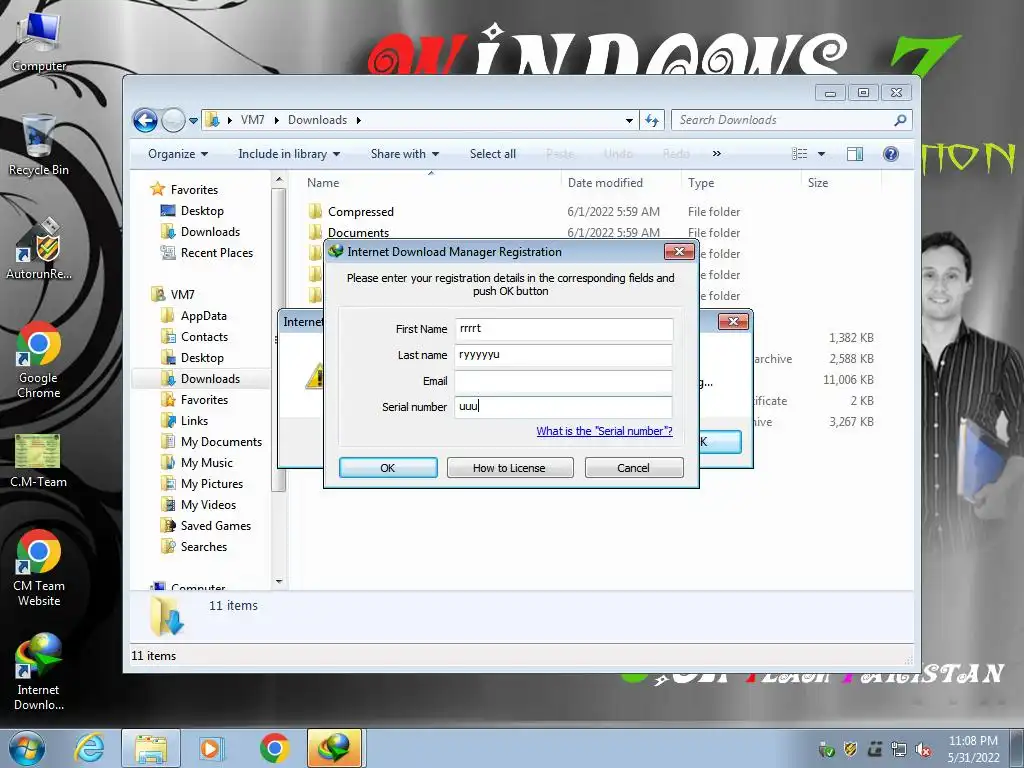The height and width of the screenshot is (768, 1024).
Task: Close the background Internet dialog window
Action: click(x=733, y=321)
